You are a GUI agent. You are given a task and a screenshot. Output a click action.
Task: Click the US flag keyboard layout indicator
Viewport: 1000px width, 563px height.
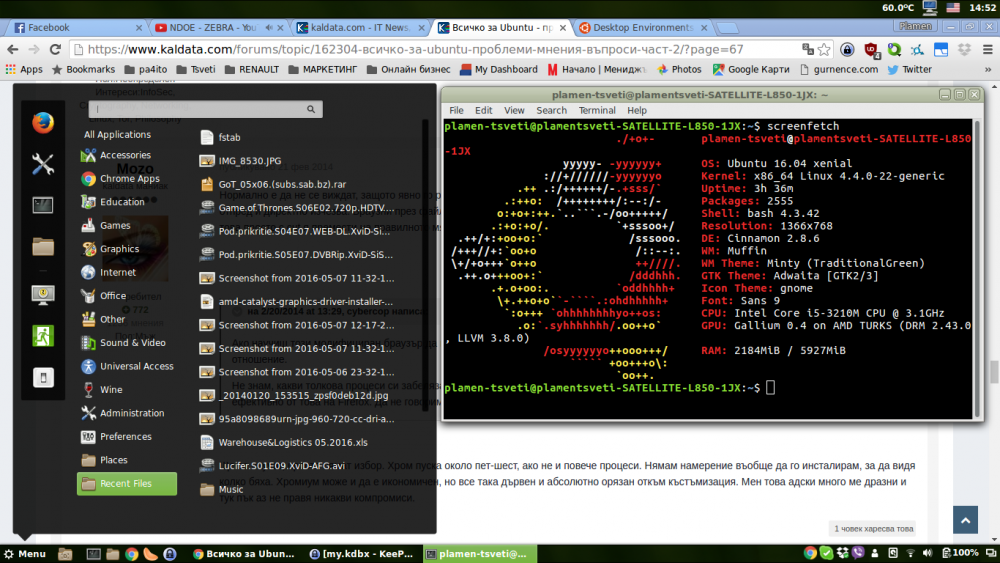pos(953,8)
